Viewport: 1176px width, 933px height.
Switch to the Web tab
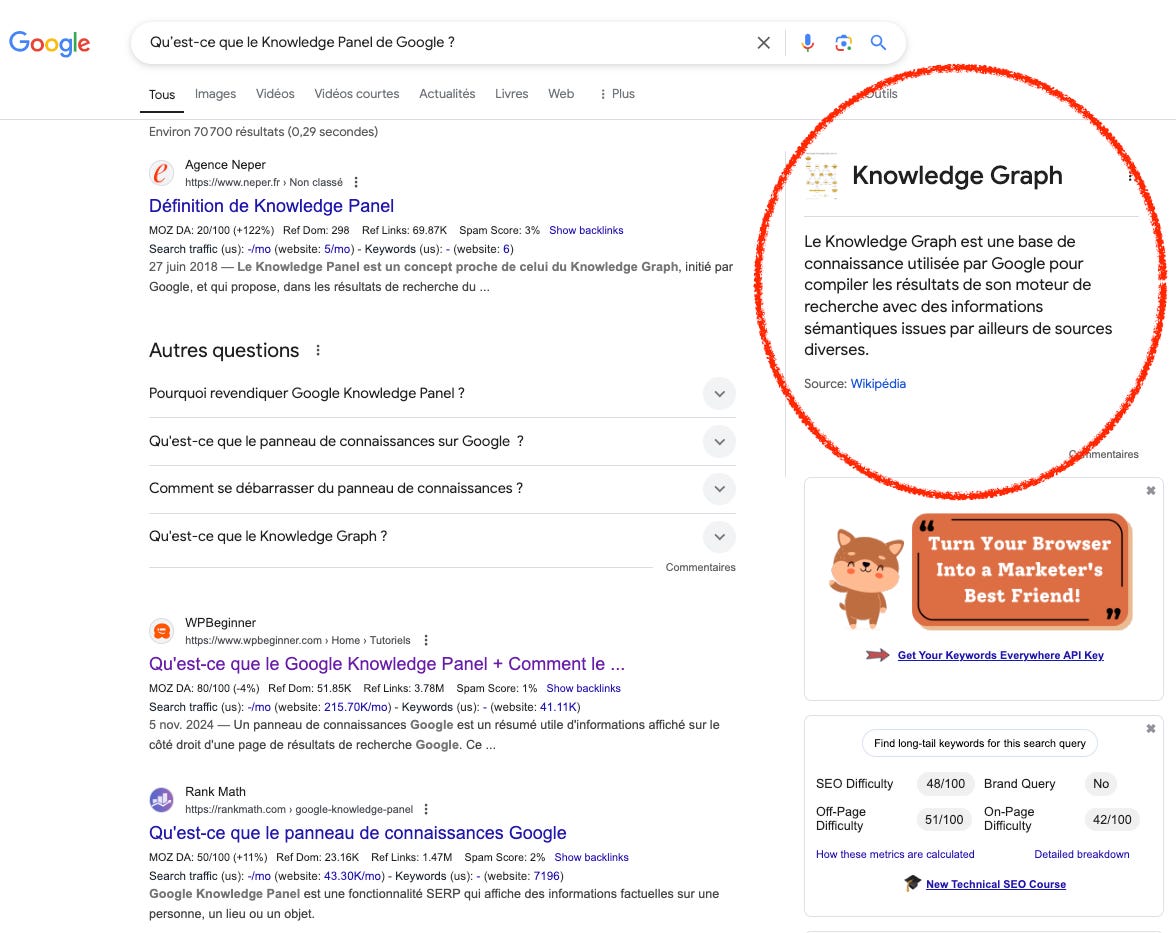pos(561,94)
